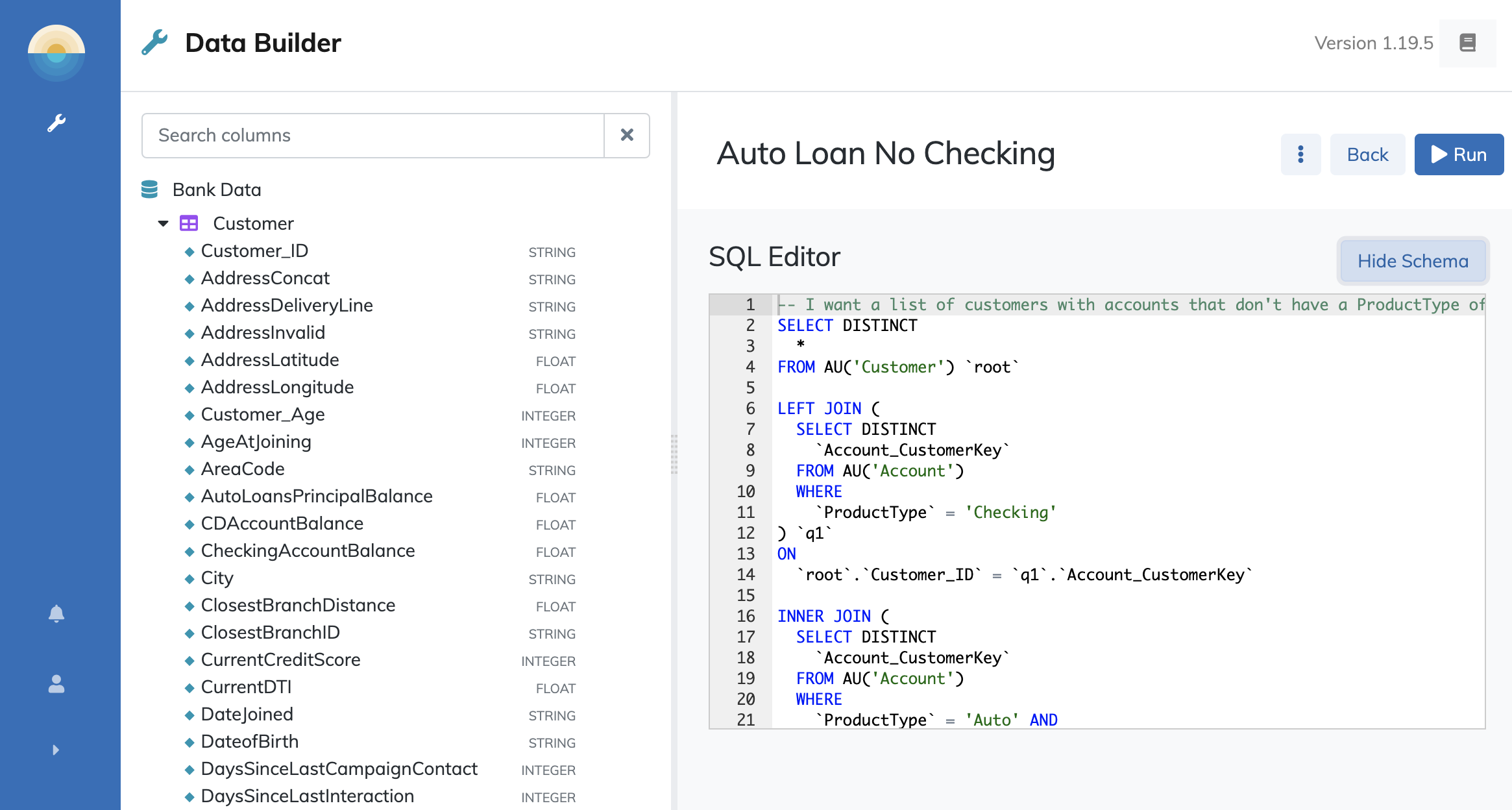The width and height of the screenshot is (1512, 810).
Task: Expand the sidebar with the arrow
Action: (56, 750)
